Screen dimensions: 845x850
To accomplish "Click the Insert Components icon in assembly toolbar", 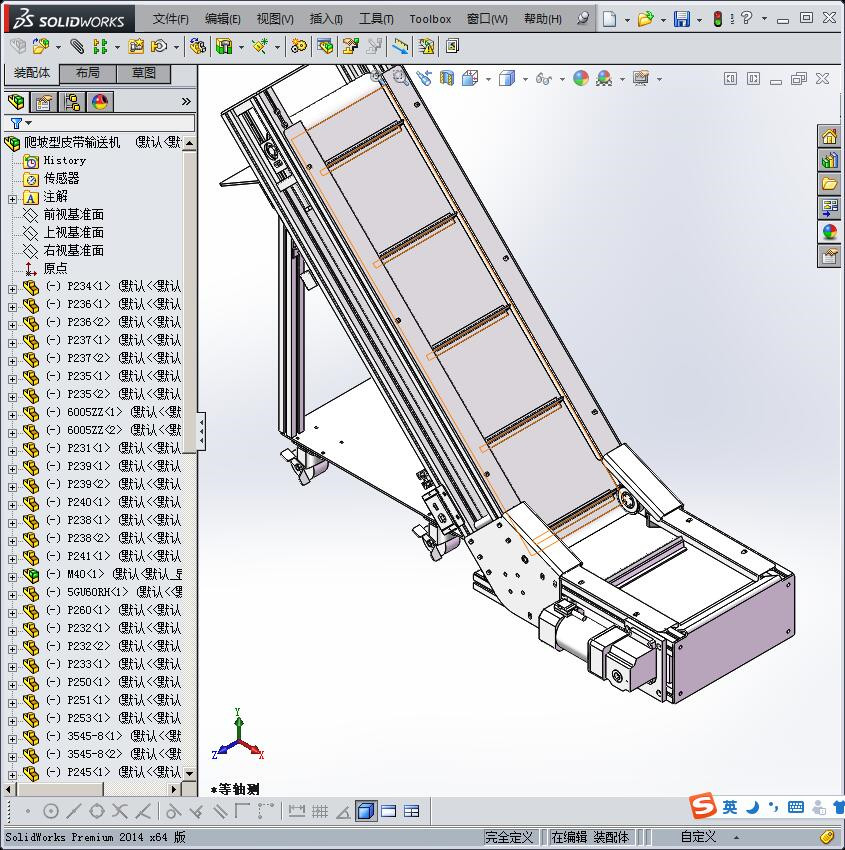I will point(40,47).
